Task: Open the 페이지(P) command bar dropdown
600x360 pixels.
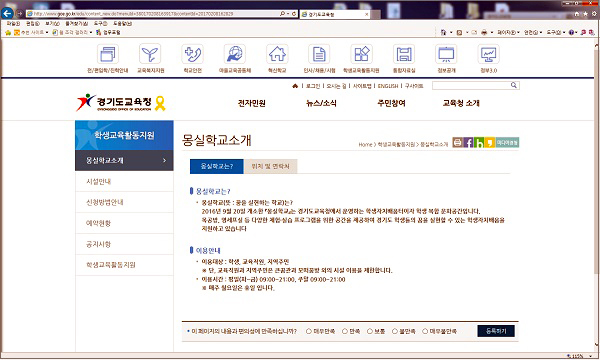Action: [508, 33]
